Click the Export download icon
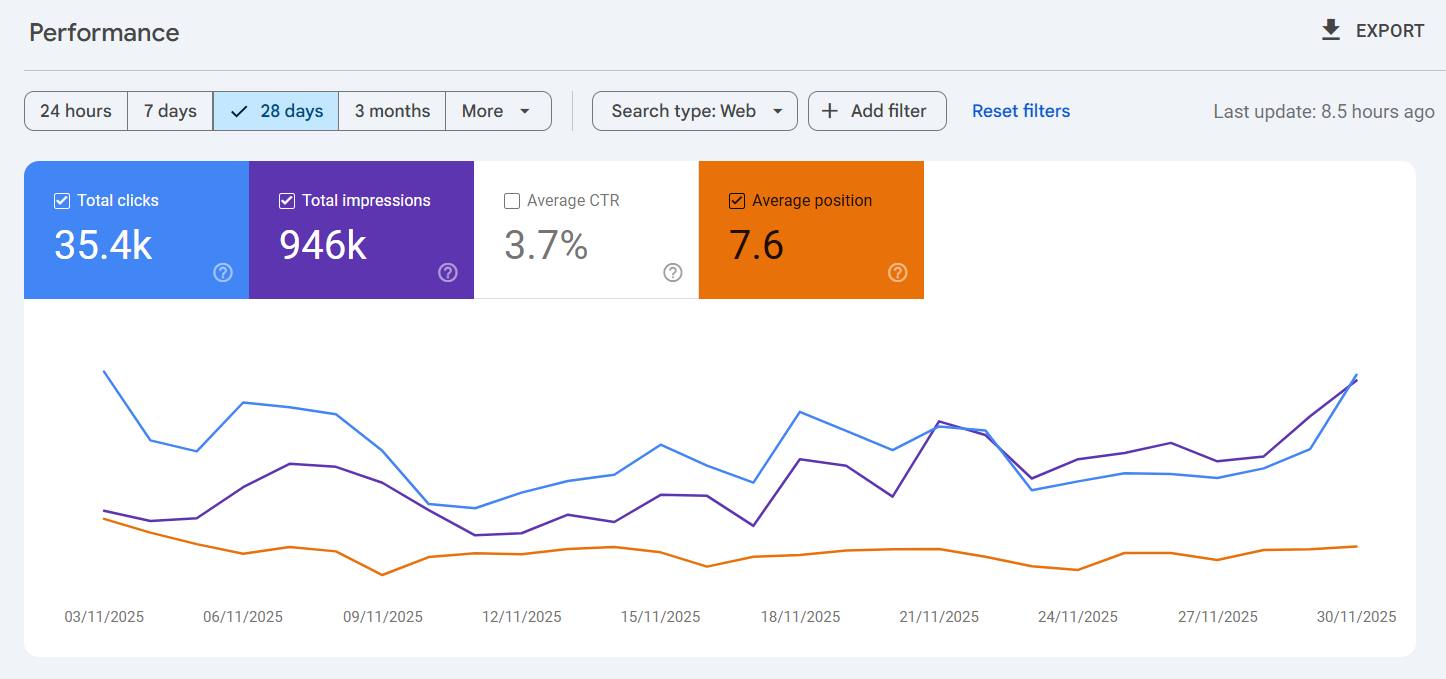This screenshot has width=1446, height=679. point(1330,31)
